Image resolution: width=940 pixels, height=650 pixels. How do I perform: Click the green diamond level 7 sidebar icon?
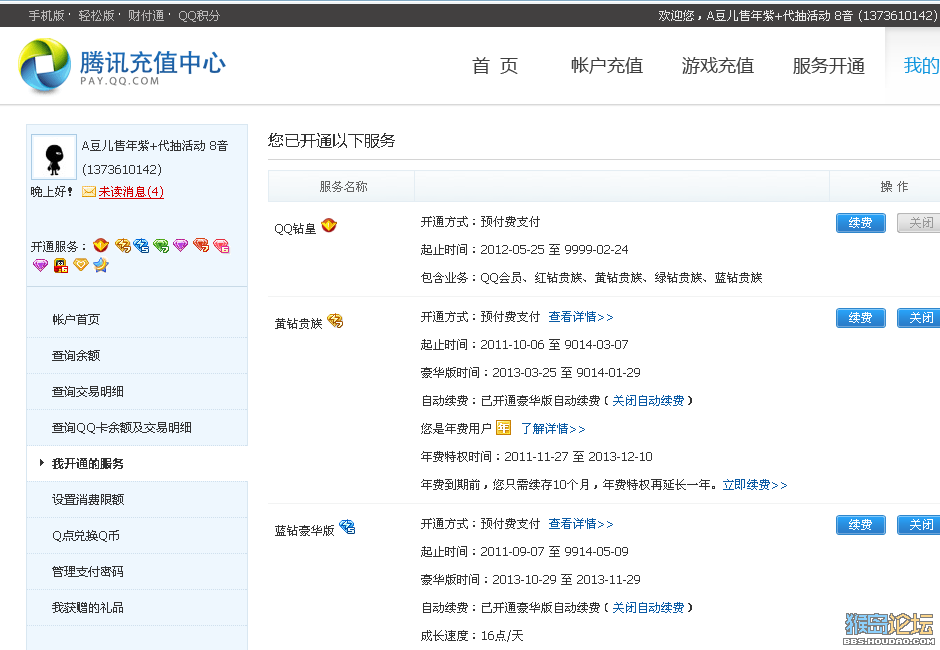[x=161, y=245]
